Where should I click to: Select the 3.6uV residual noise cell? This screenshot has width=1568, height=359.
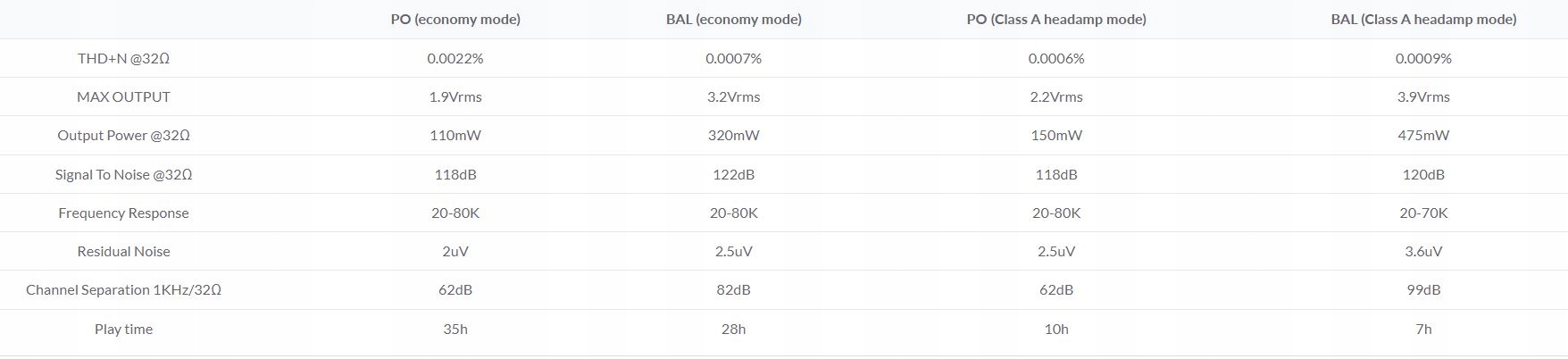(1423, 251)
